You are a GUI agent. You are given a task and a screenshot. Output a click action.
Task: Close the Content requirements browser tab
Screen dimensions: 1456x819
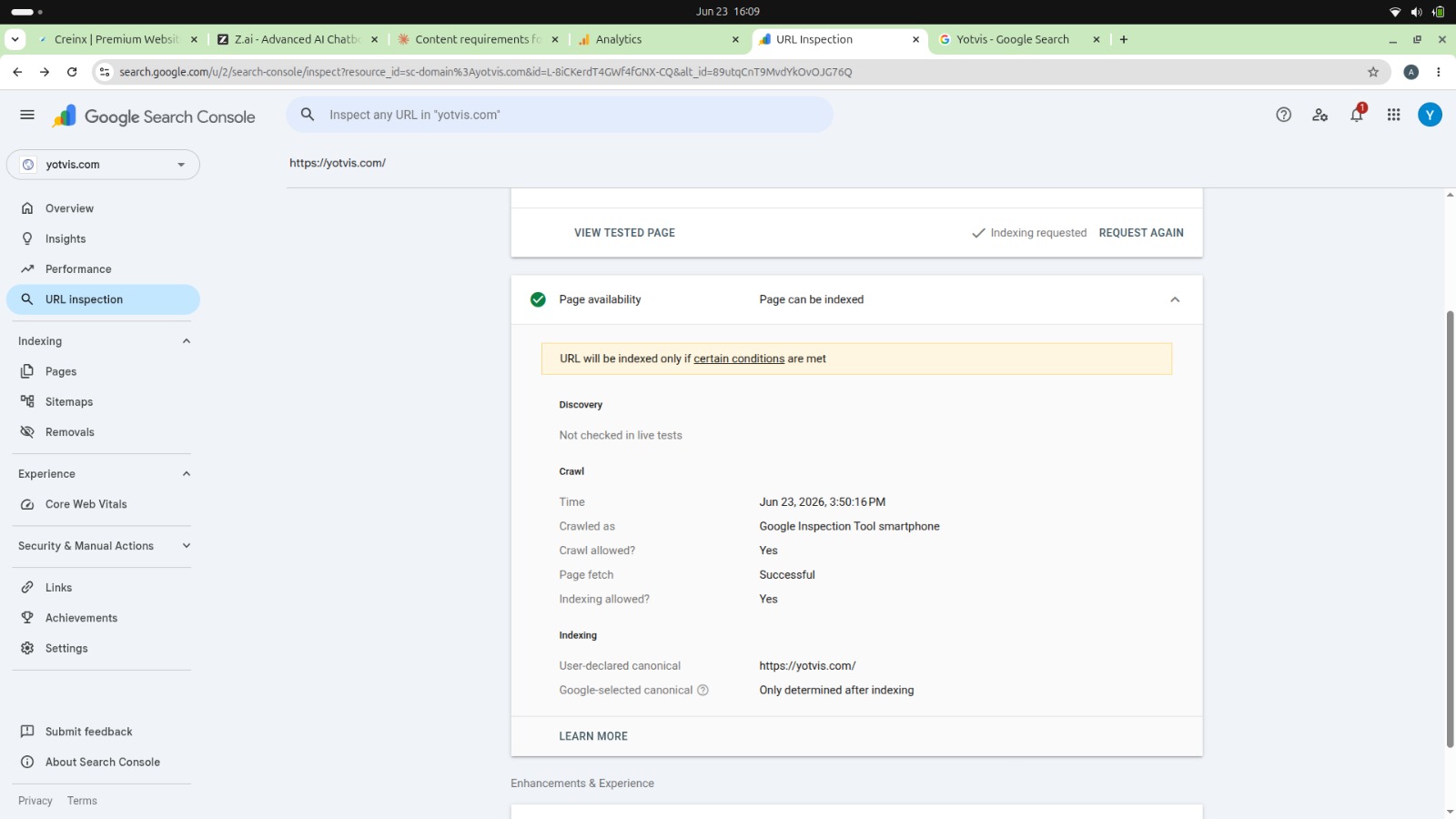[555, 39]
